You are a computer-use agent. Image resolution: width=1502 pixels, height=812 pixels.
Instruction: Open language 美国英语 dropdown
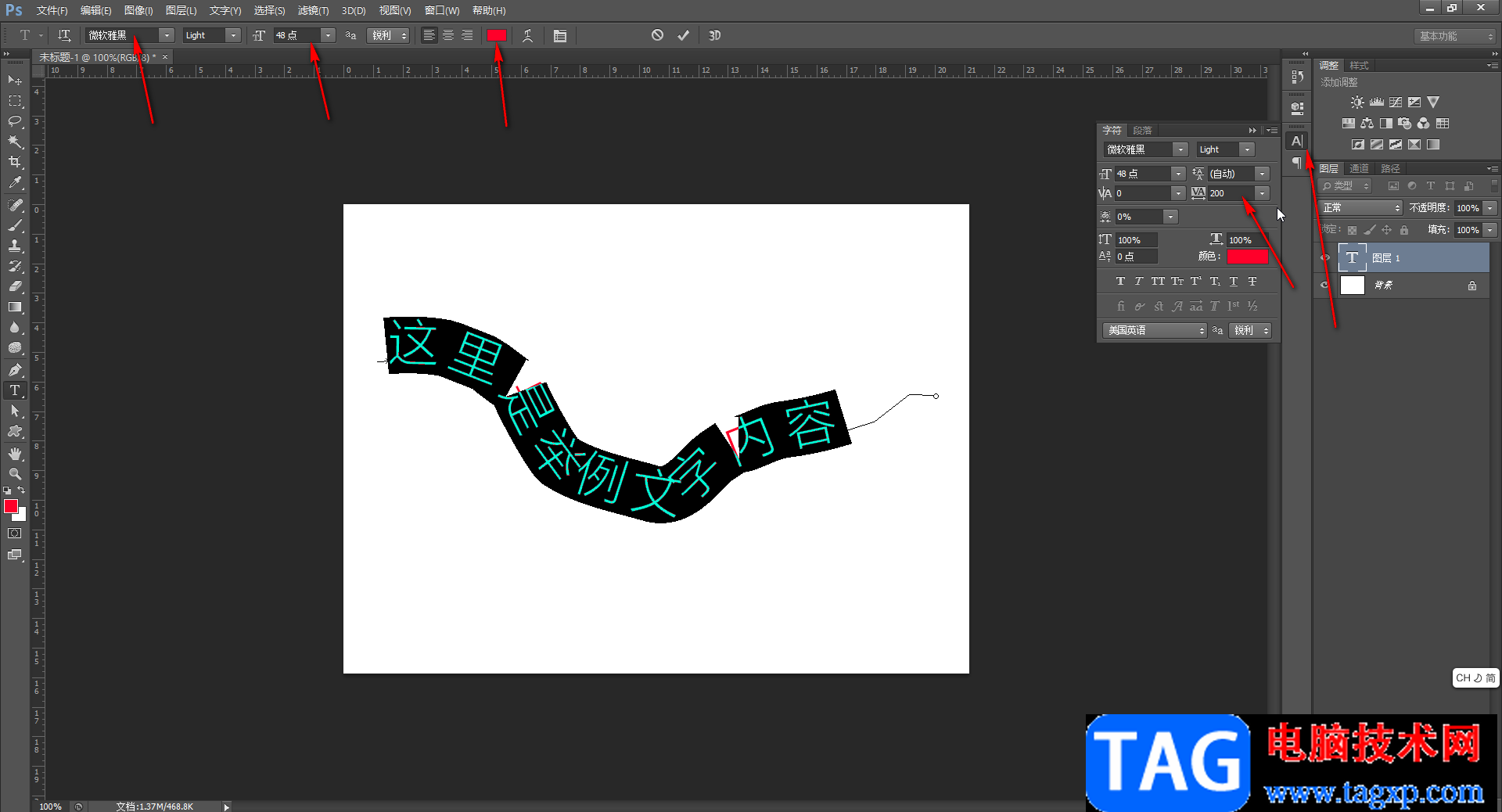[1155, 330]
